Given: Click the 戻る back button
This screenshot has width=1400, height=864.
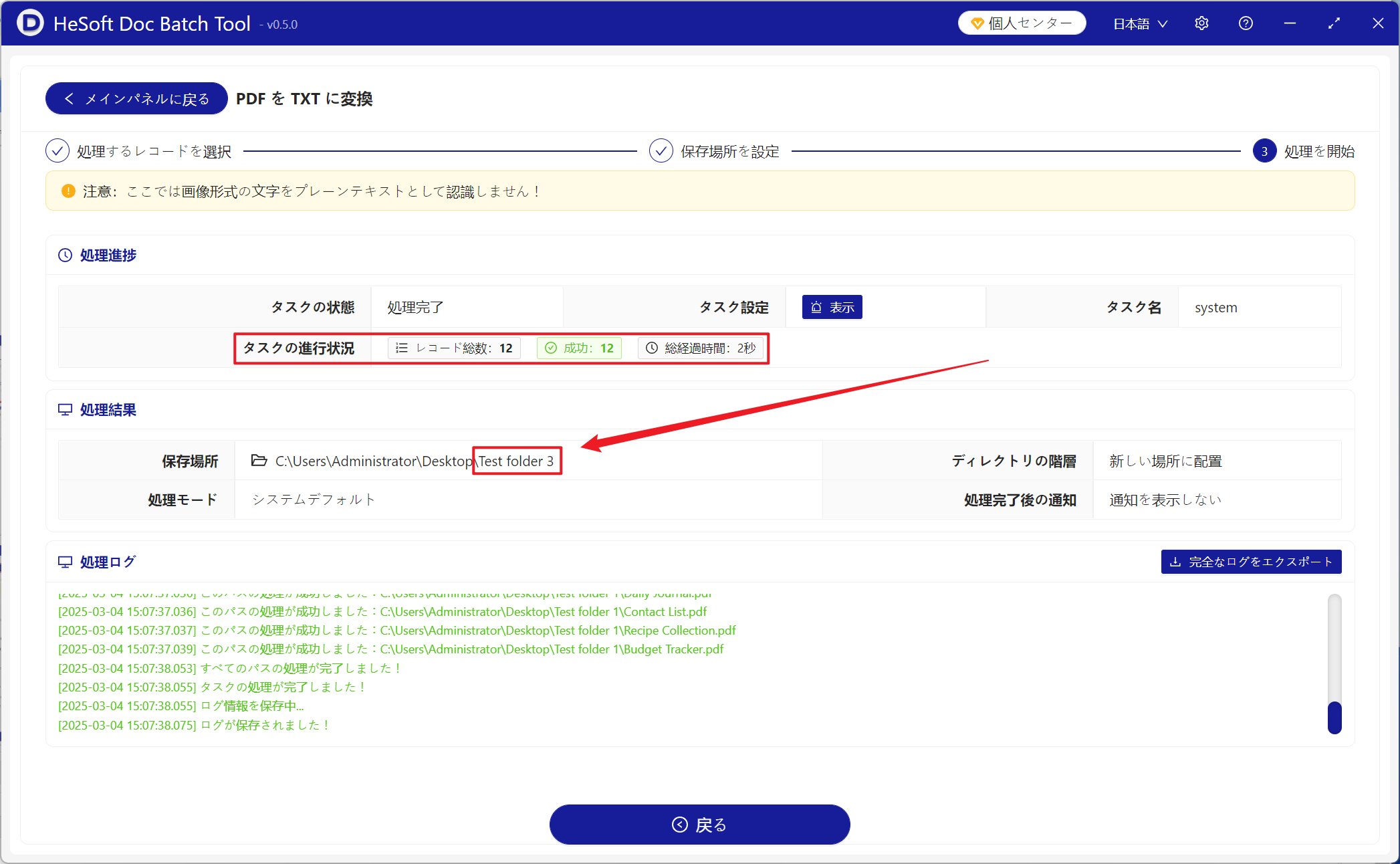Looking at the screenshot, I should click(x=699, y=825).
